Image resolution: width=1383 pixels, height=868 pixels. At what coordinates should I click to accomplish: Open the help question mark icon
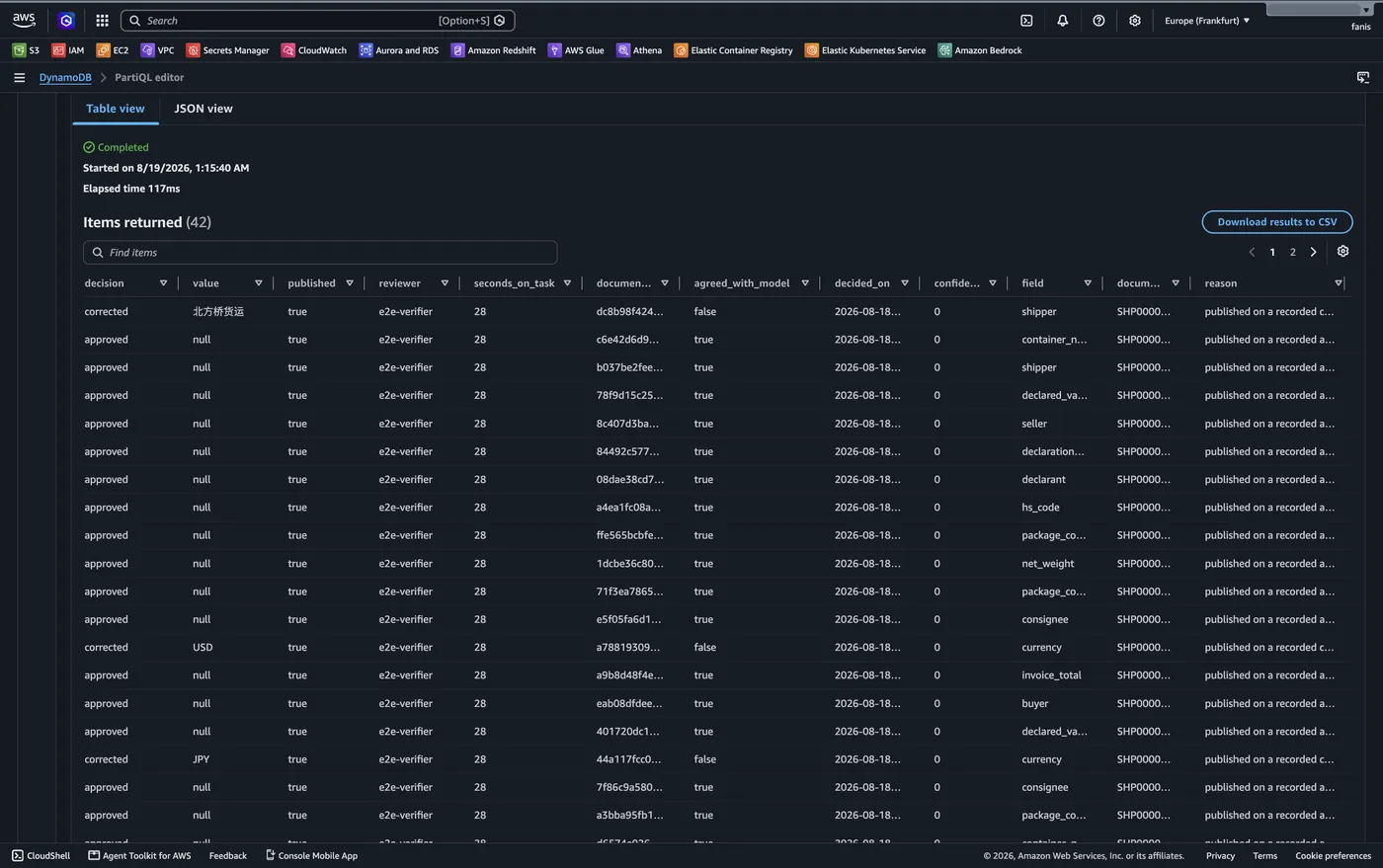point(1098,20)
